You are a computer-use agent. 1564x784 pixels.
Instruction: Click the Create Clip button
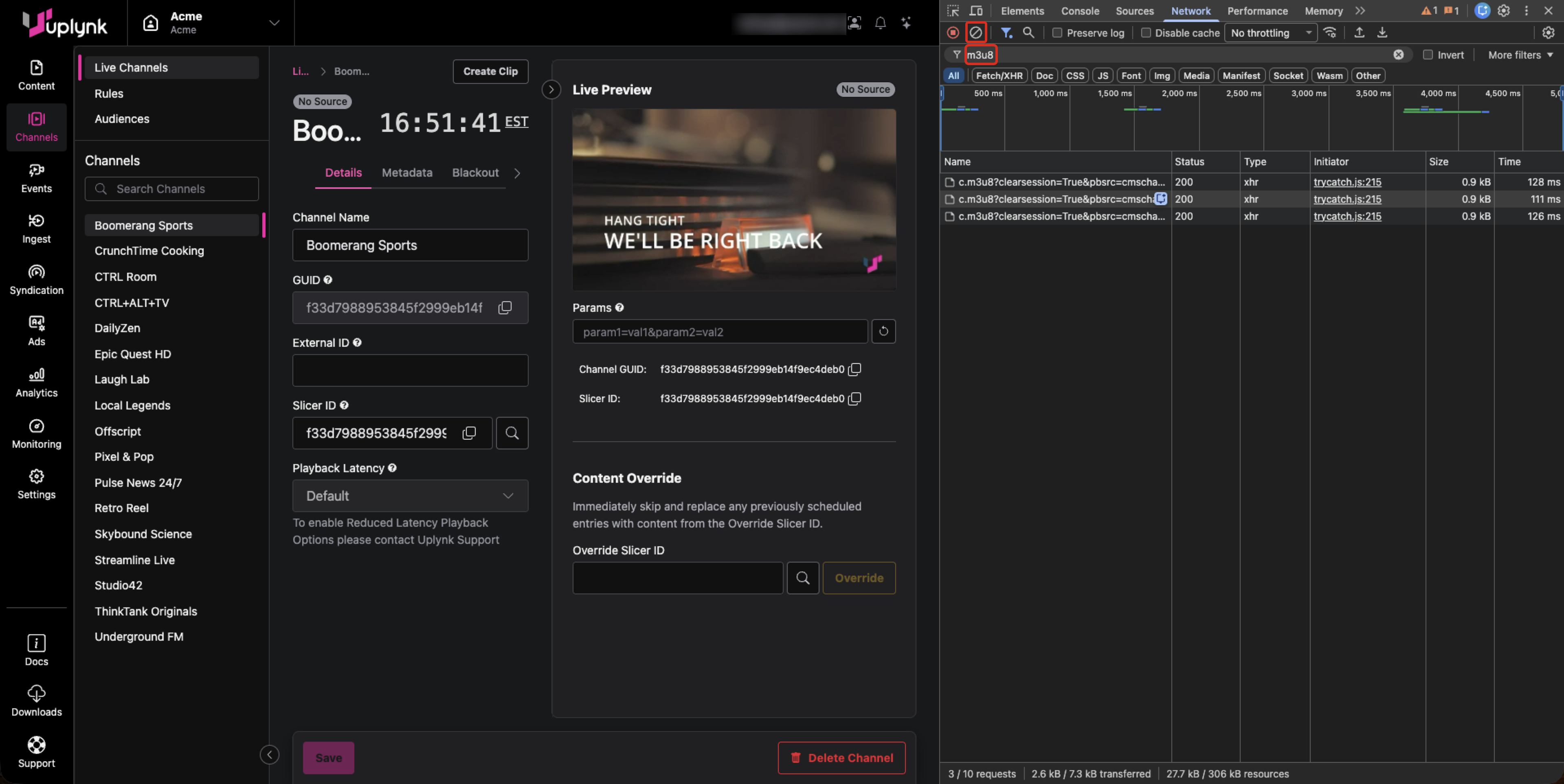coord(490,71)
